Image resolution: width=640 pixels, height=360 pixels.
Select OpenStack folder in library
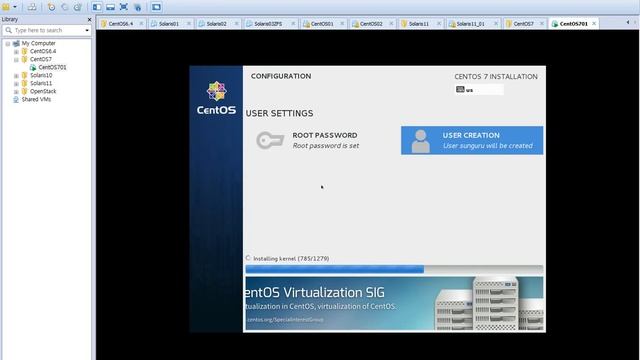(43, 91)
